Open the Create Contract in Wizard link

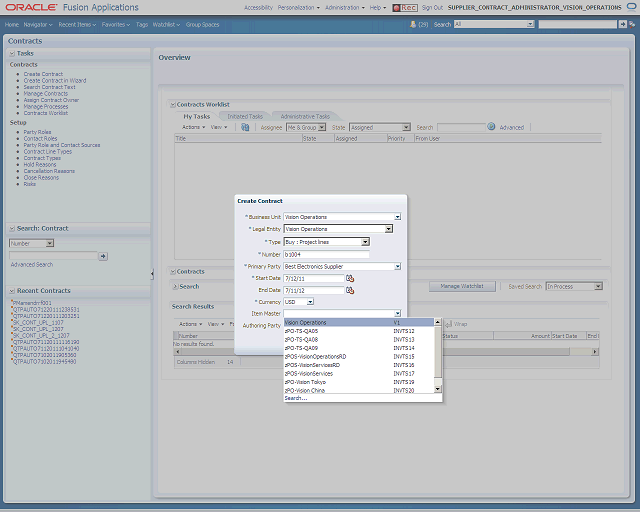coord(55,81)
